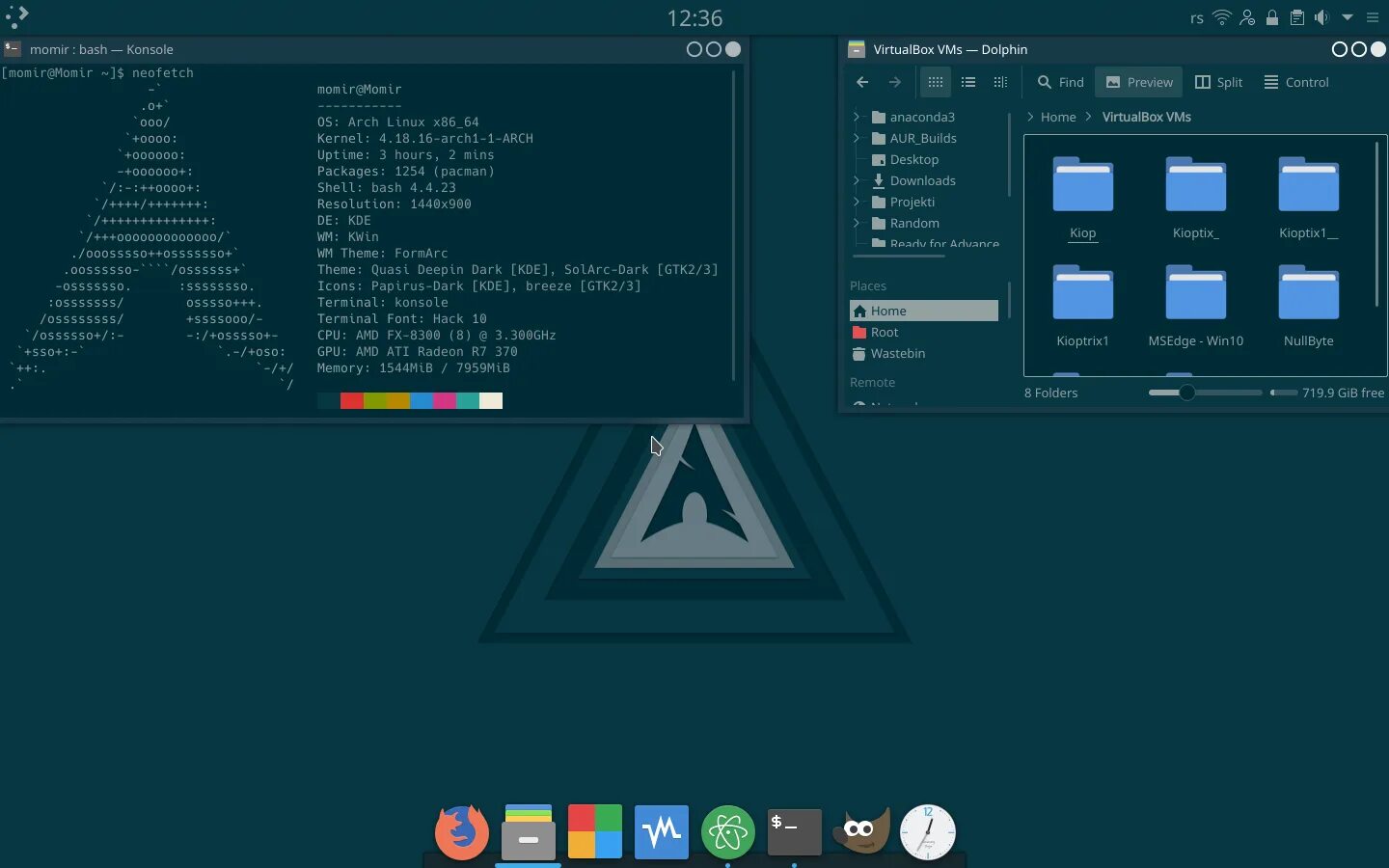
Task: Click the Konsole terminal icon in titlebar
Action: [13, 49]
